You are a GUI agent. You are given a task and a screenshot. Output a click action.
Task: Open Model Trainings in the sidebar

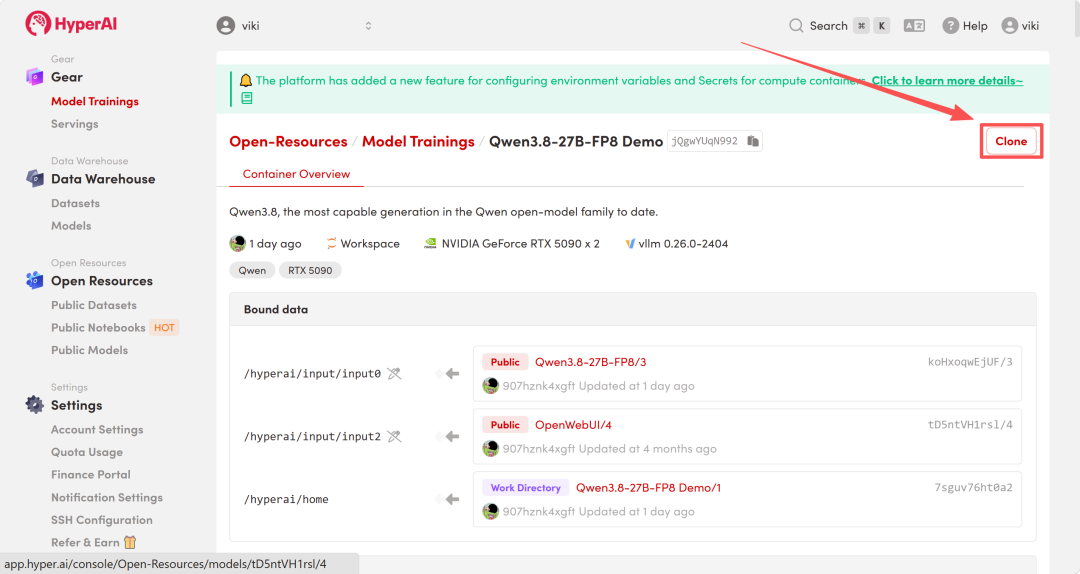(95, 101)
